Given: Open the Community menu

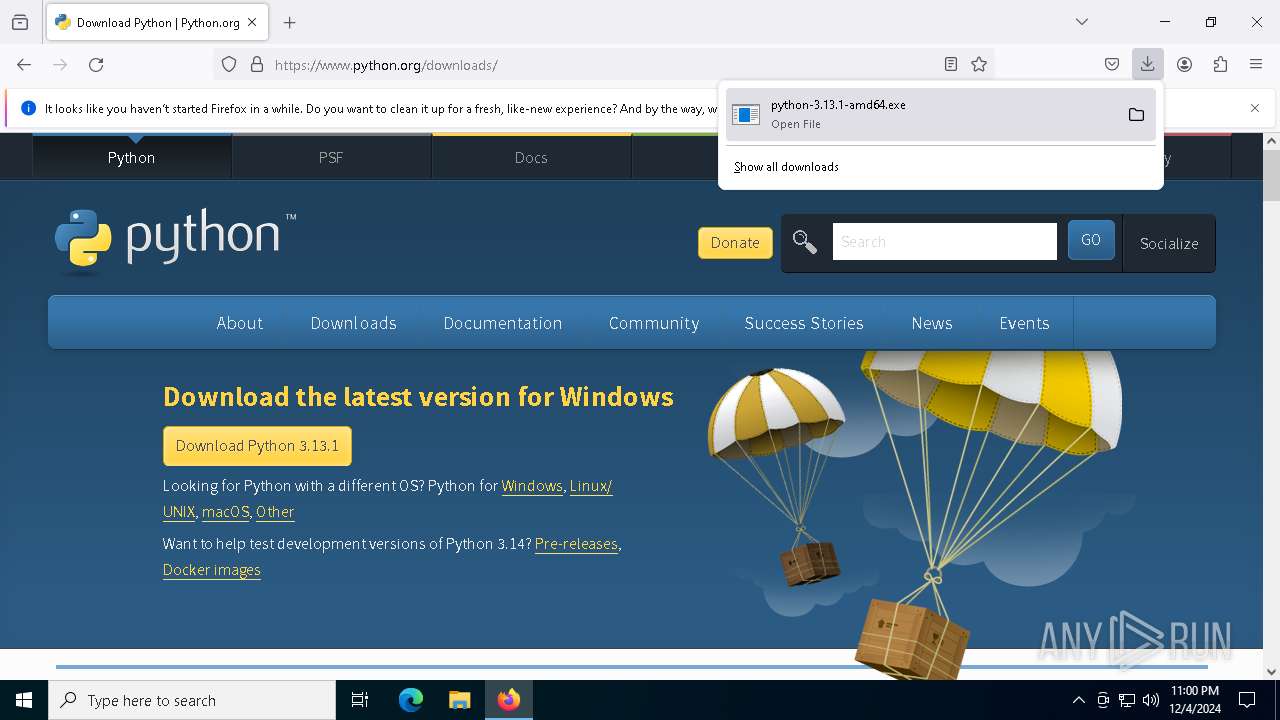Looking at the screenshot, I should [x=654, y=323].
